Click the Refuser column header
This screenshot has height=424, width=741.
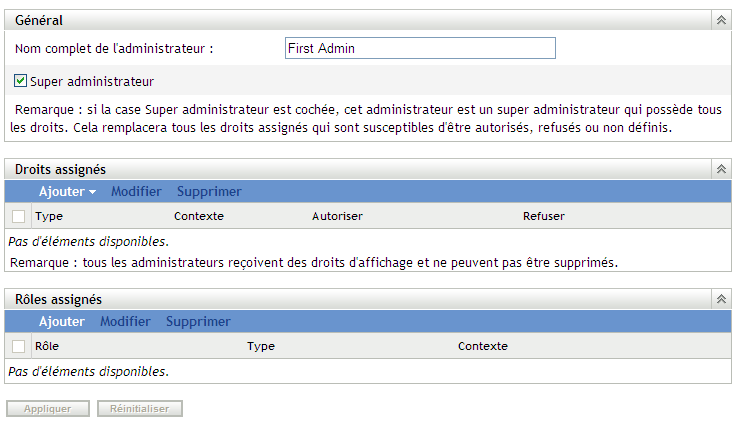[543, 216]
